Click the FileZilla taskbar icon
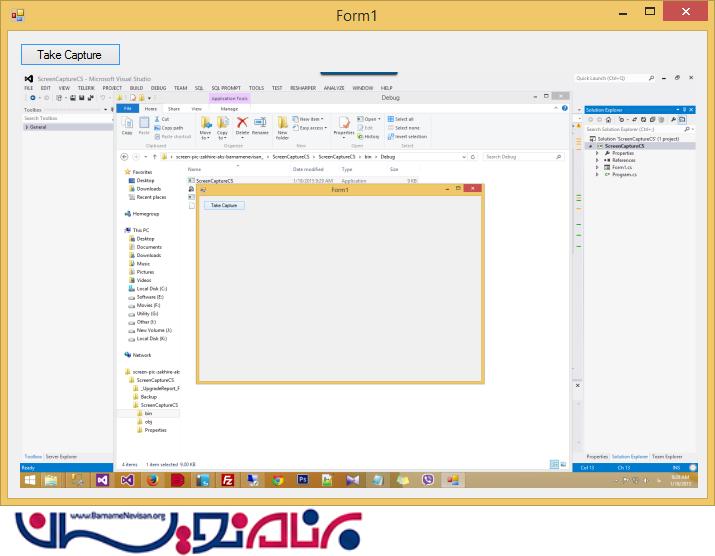The image size is (715, 556). click(228, 480)
